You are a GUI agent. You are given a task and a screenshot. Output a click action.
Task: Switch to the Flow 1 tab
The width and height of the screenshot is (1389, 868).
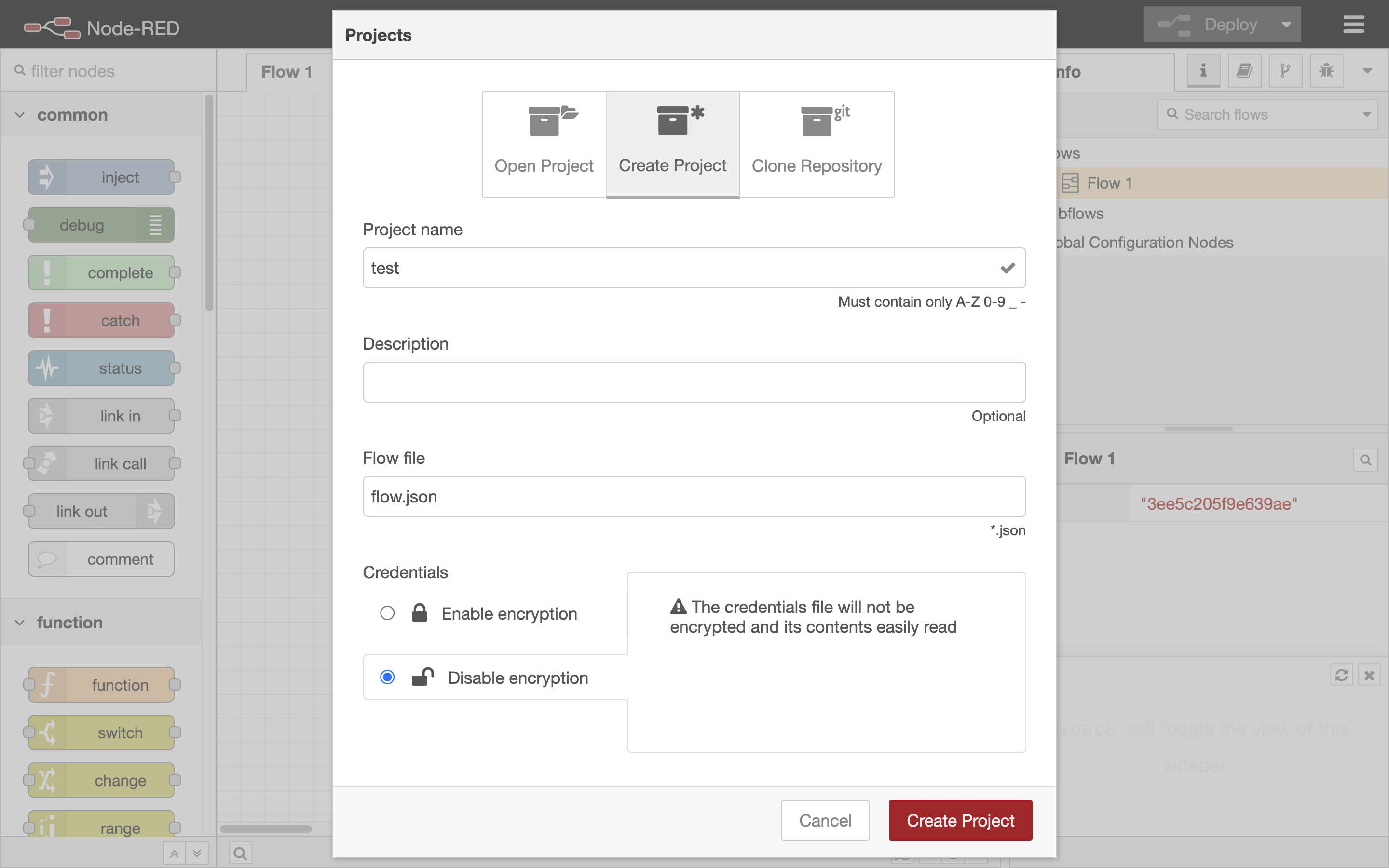pyautogui.click(x=287, y=71)
